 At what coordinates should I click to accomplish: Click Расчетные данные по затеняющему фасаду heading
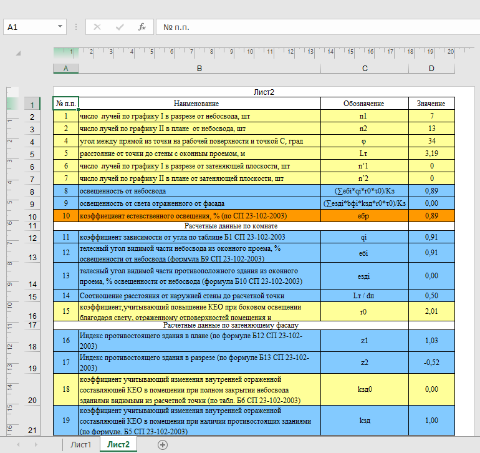point(231,325)
